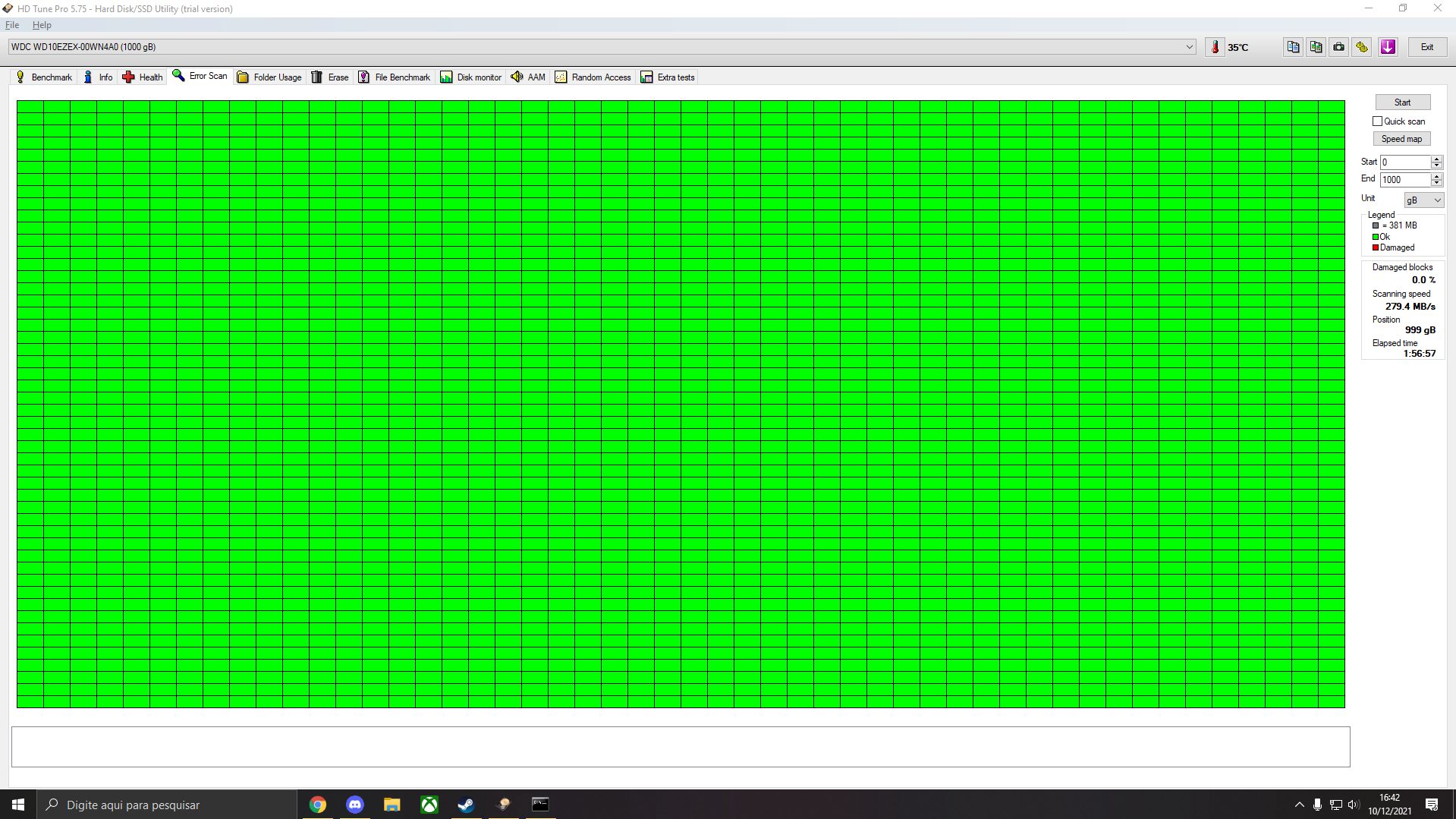Image resolution: width=1456 pixels, height=819 pixels.
Task: Open the Disk monitor tab
Action: tap(471, 77)
